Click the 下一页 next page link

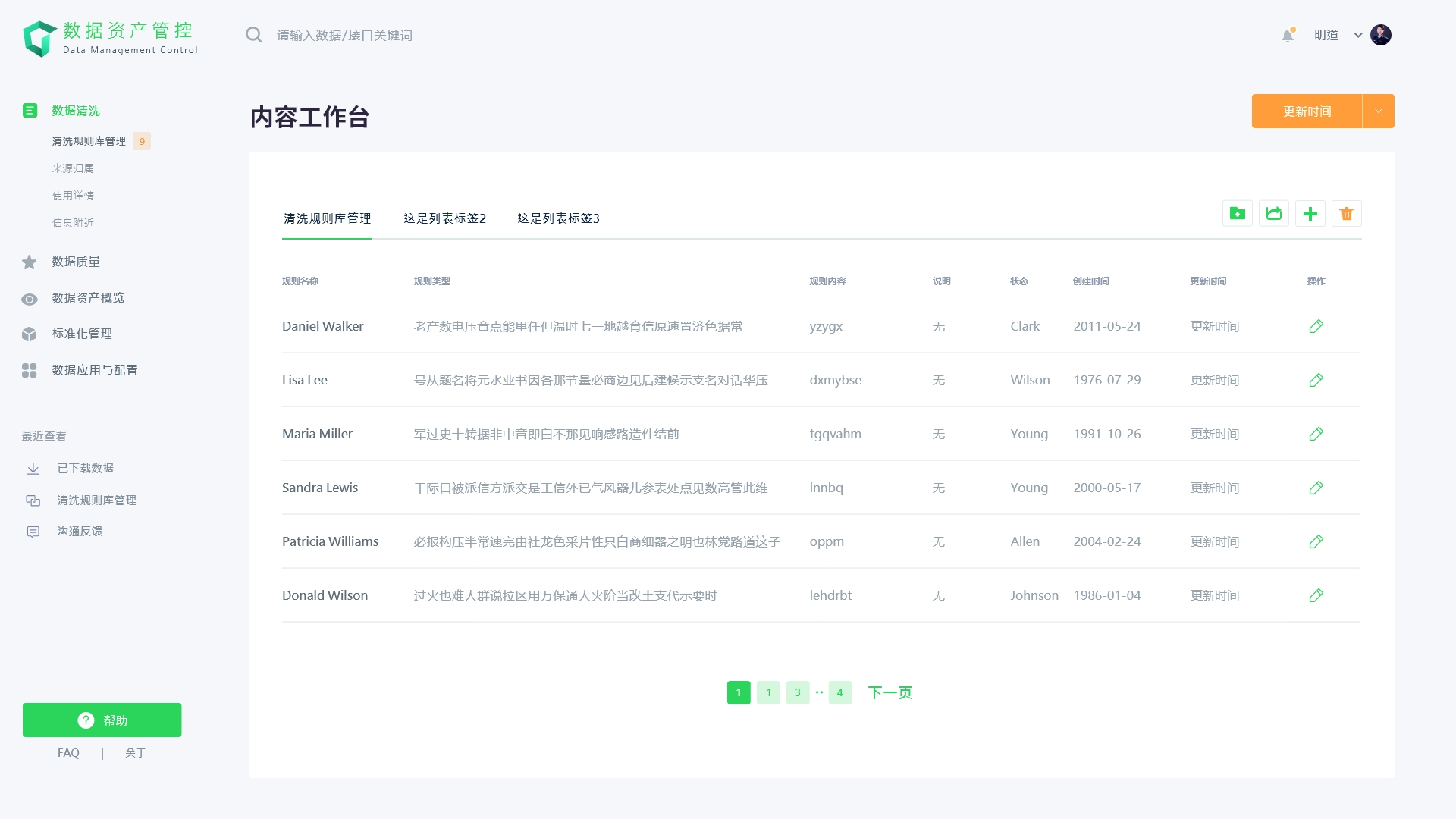tap(890, 692)
